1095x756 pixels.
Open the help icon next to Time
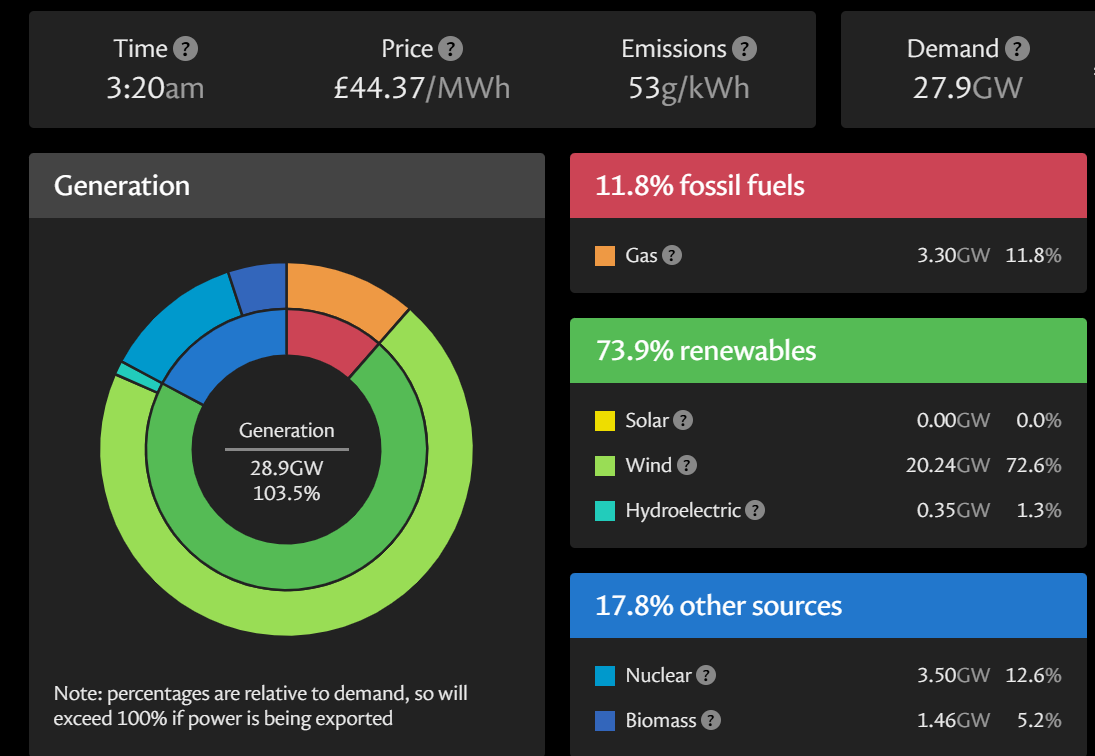185,49
